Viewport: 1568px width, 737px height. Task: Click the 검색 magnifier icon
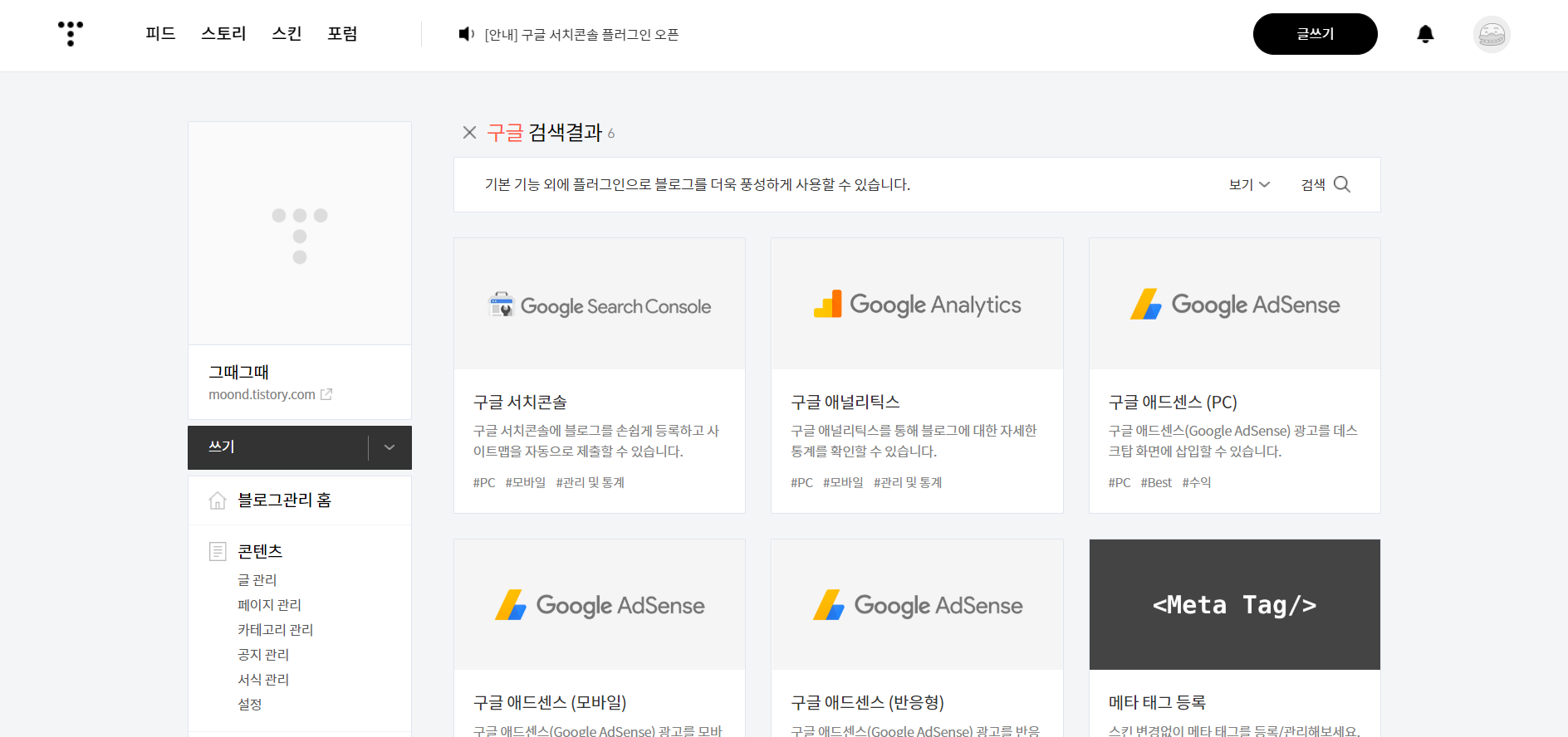coord(1342,184)
